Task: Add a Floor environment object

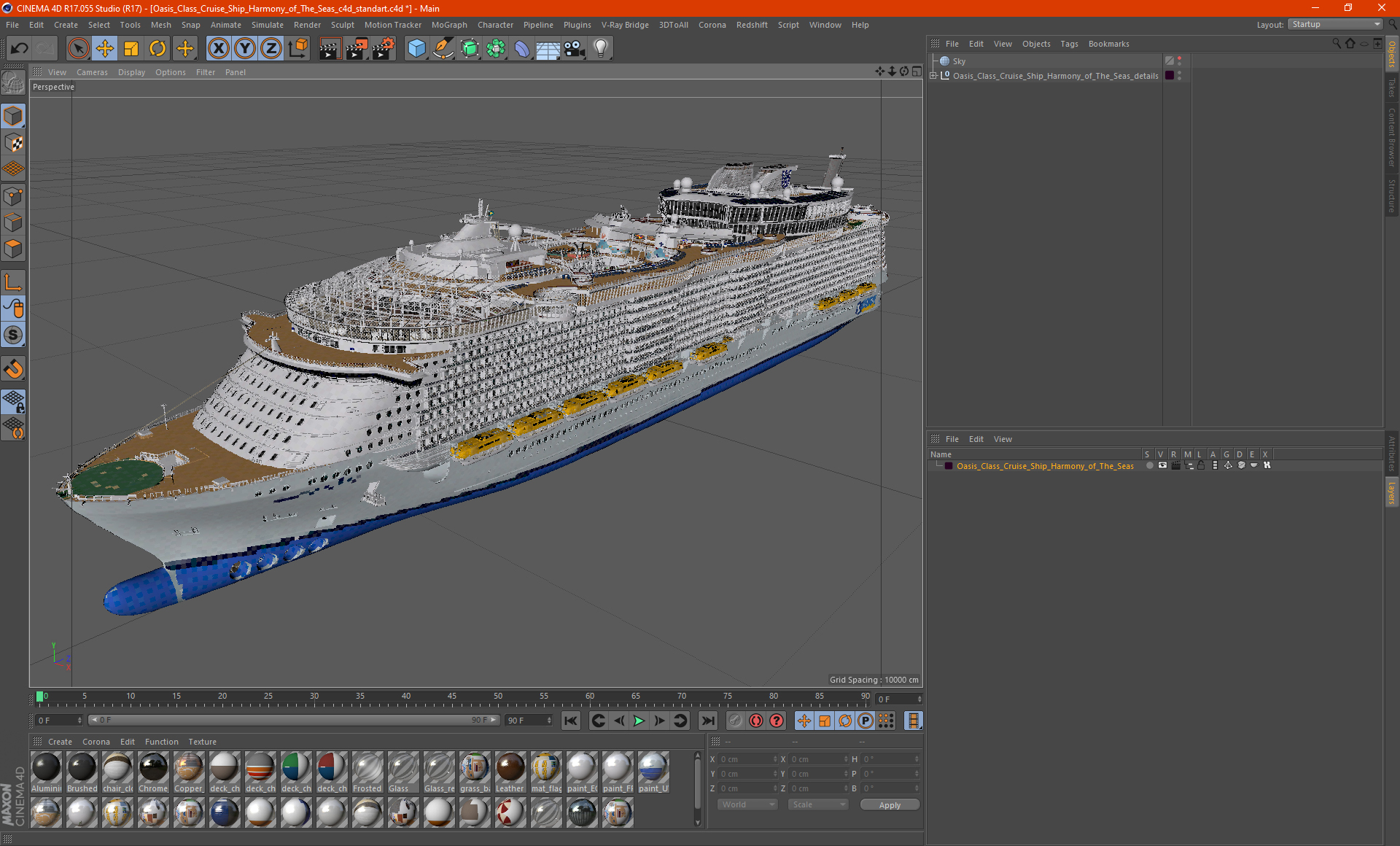Action: [x=548, y=49]
